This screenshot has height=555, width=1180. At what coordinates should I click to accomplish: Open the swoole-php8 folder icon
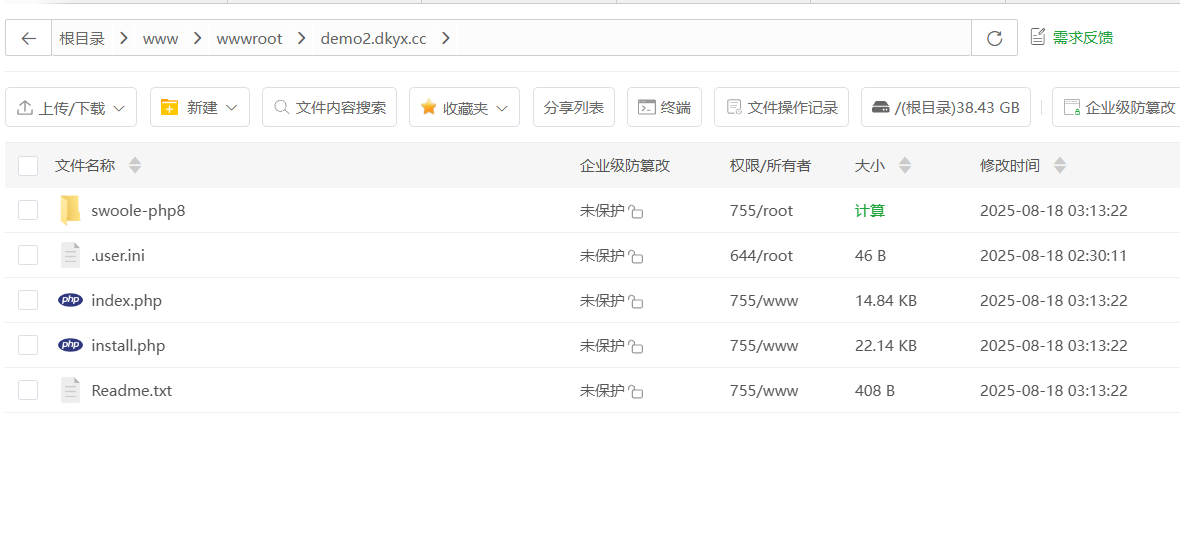(70, 210)
